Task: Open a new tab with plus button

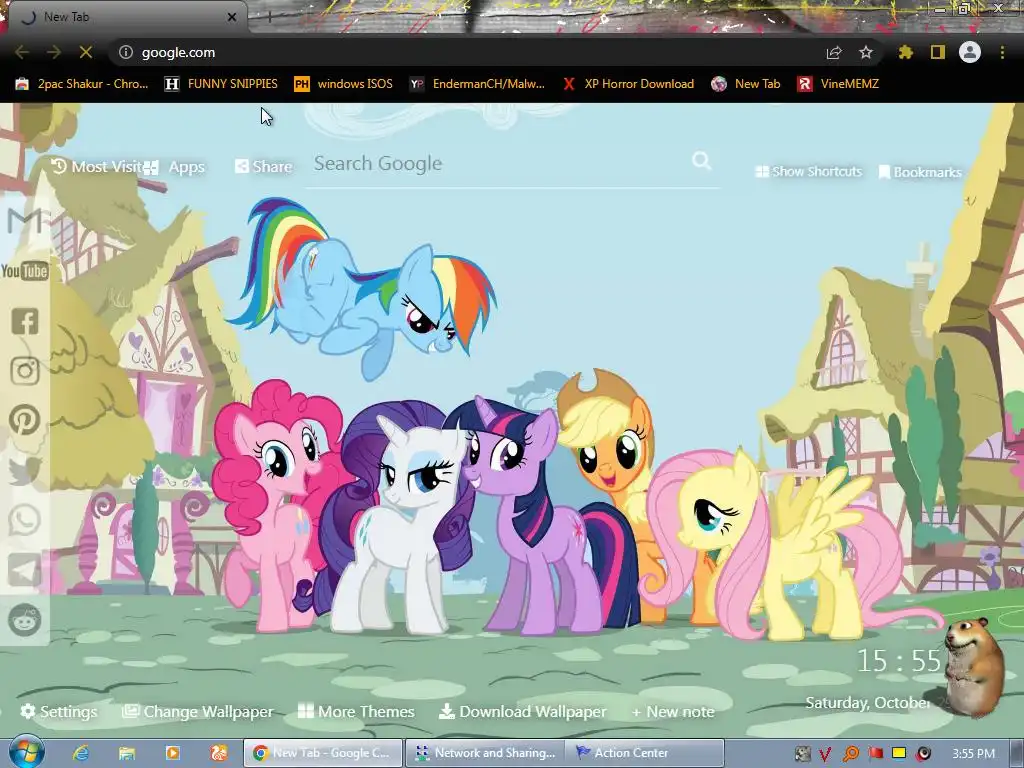Action: pyautogui.click(x=269, y=17)
